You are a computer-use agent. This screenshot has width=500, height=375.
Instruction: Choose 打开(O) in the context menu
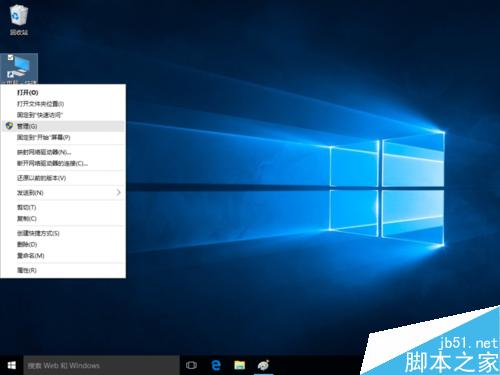(x=63, y=92)
